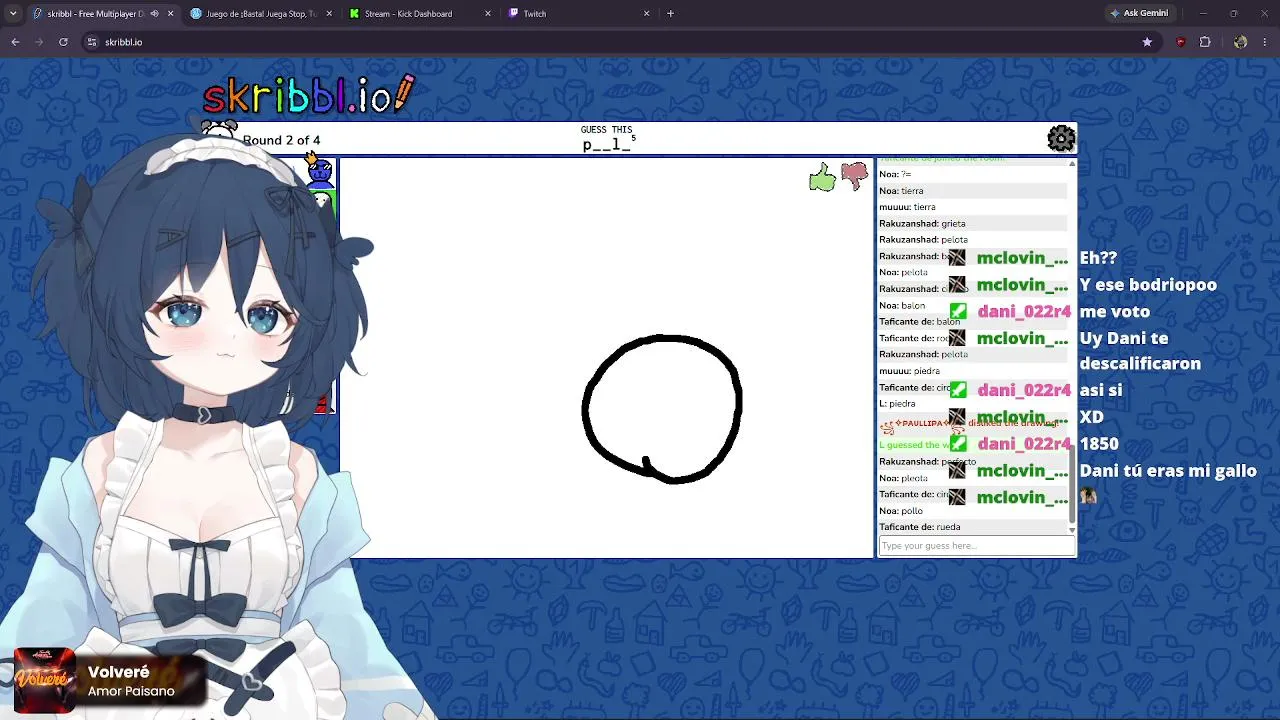Close the Twitch tab

point(646,14)
